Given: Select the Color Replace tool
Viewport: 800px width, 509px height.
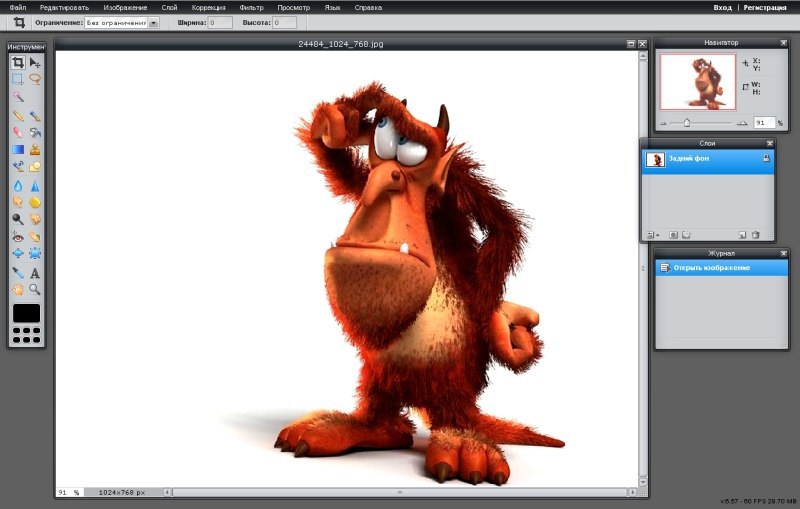Looking at the screenshot, I should tap(18, 166).
